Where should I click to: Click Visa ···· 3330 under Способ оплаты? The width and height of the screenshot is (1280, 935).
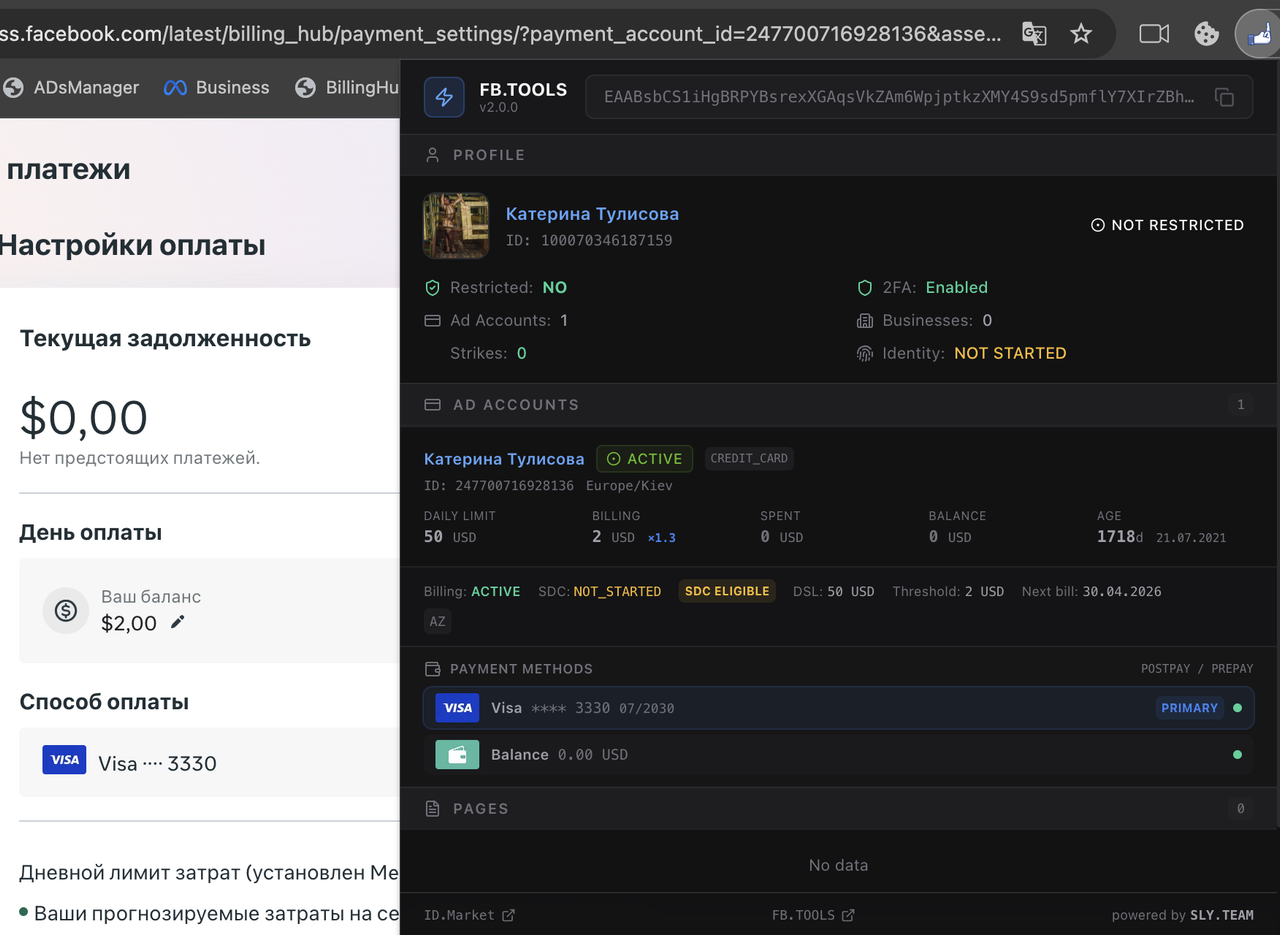pos(157,764)
